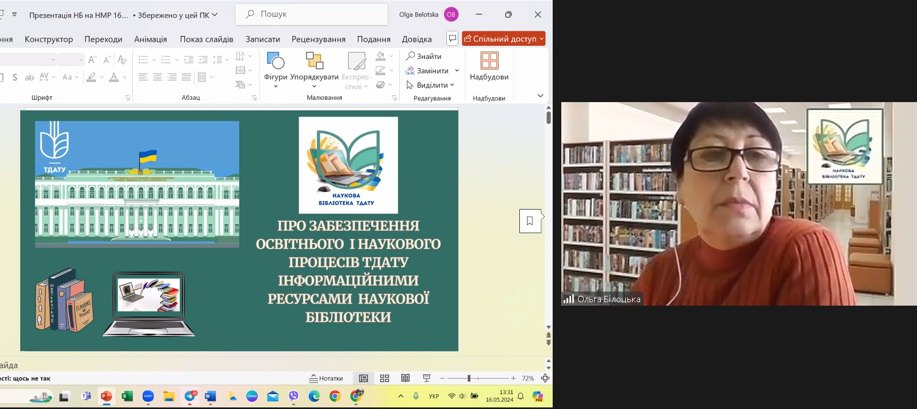Open the Показ слайдів tab

pyautogui.click(x=206, y=39)
